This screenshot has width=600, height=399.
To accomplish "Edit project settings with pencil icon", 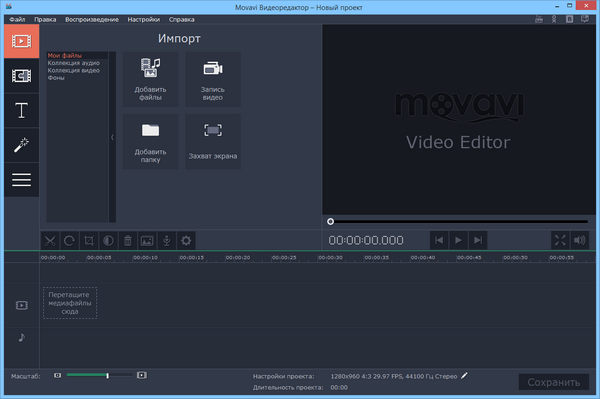I will pyautogui.click(x=464, y=376).
